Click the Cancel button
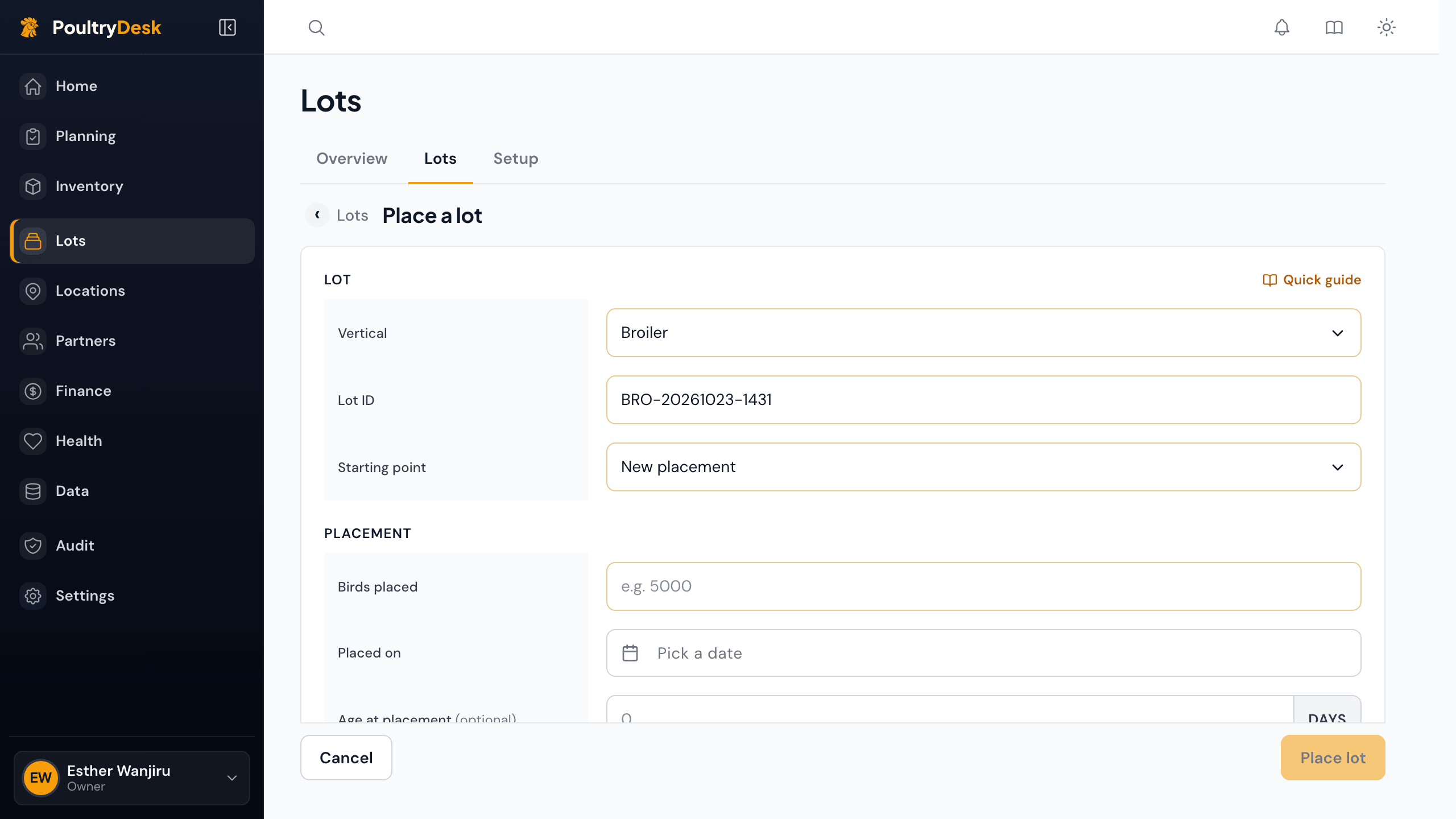This screenshot has height=819, width=1456. pyautogui.click(x=346, y=758)
